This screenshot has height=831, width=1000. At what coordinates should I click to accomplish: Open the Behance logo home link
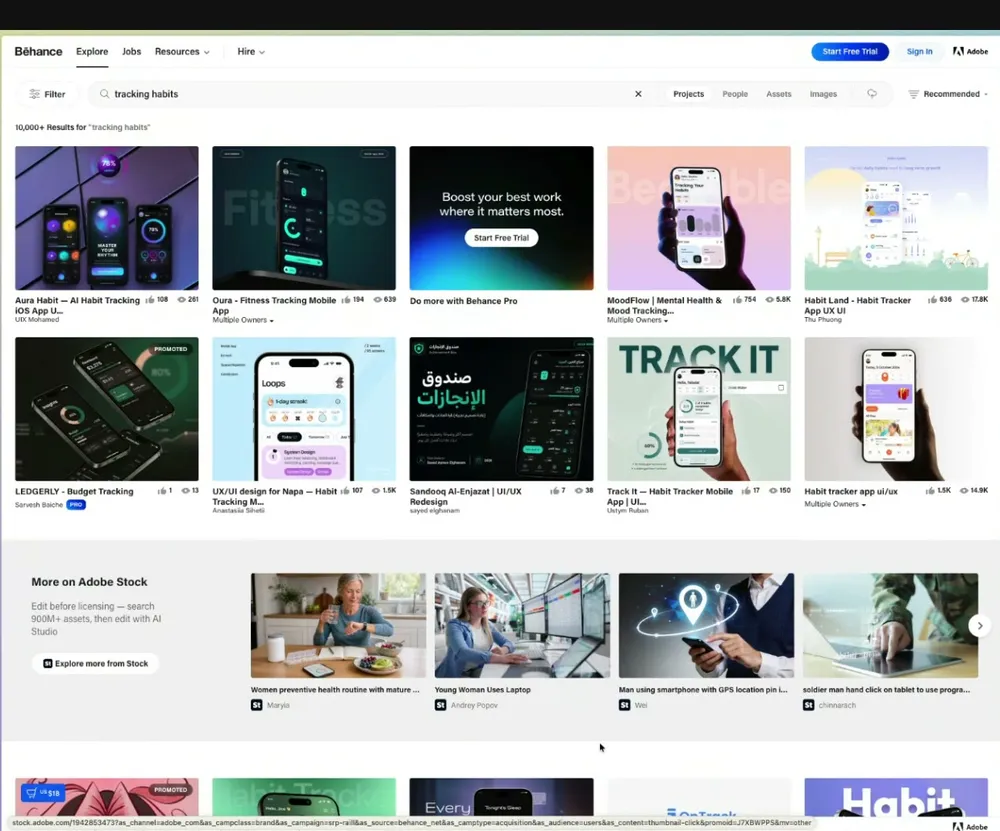point(38,52)
